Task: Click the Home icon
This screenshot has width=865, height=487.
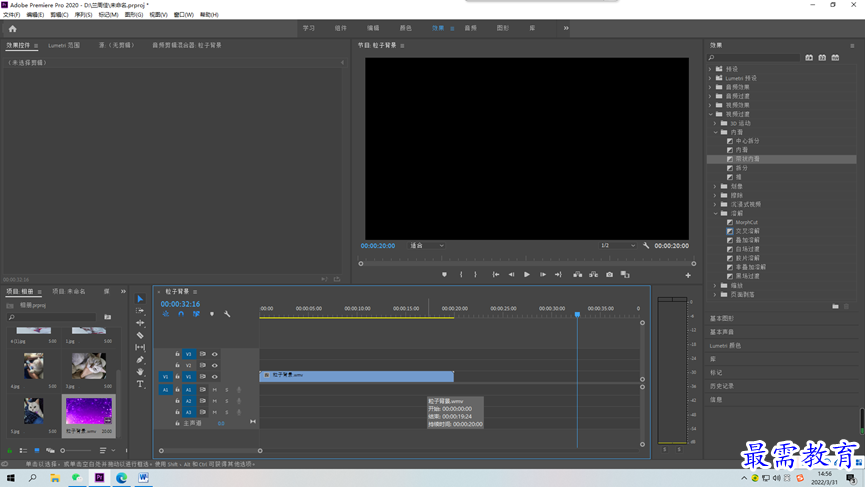Action: pos(13,29)
